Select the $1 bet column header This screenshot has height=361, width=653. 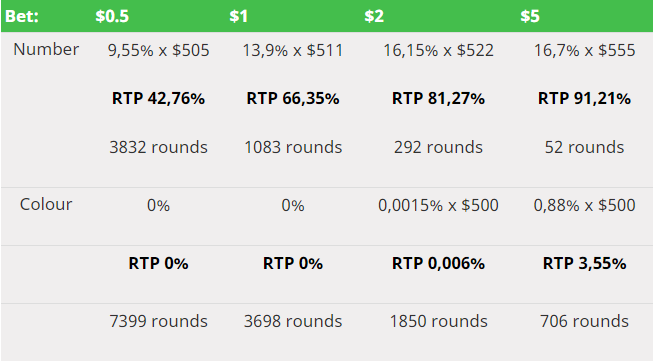[239, 16]
